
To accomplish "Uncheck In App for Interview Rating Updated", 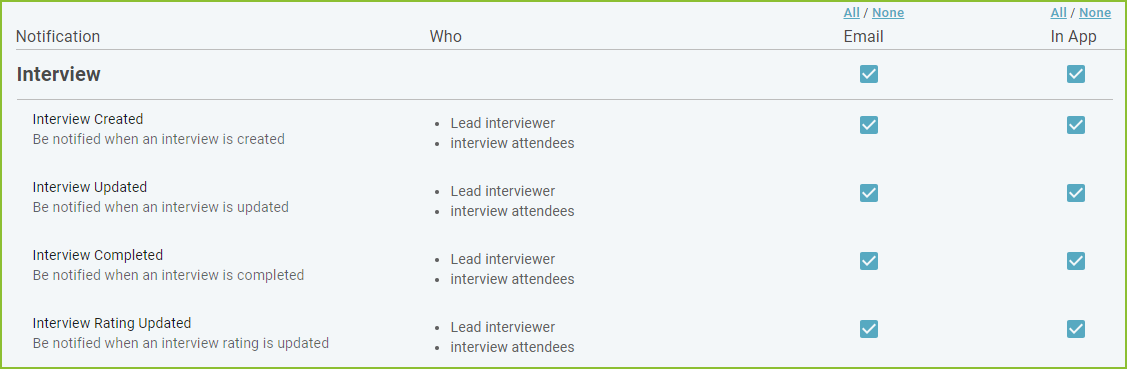I will click(1075, 329).
